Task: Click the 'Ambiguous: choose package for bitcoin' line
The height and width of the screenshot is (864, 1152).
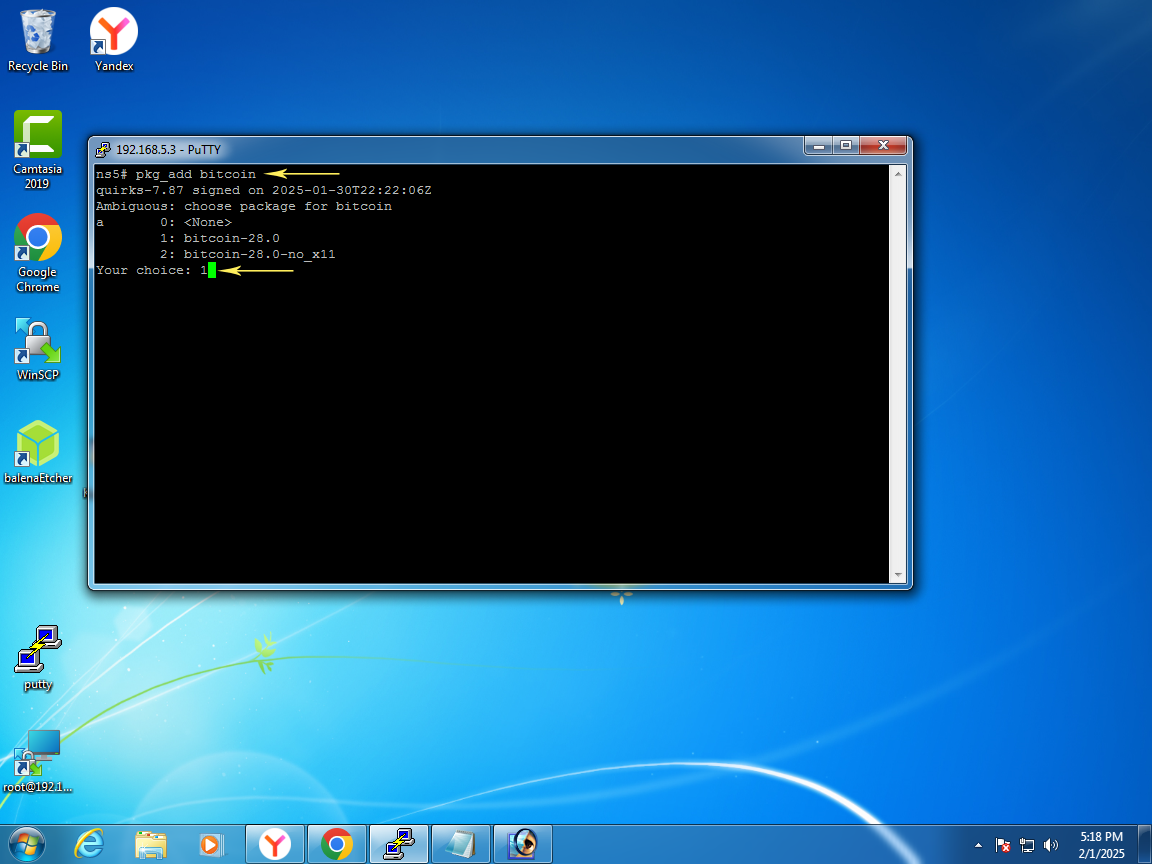Action: (x=244, y=206)
